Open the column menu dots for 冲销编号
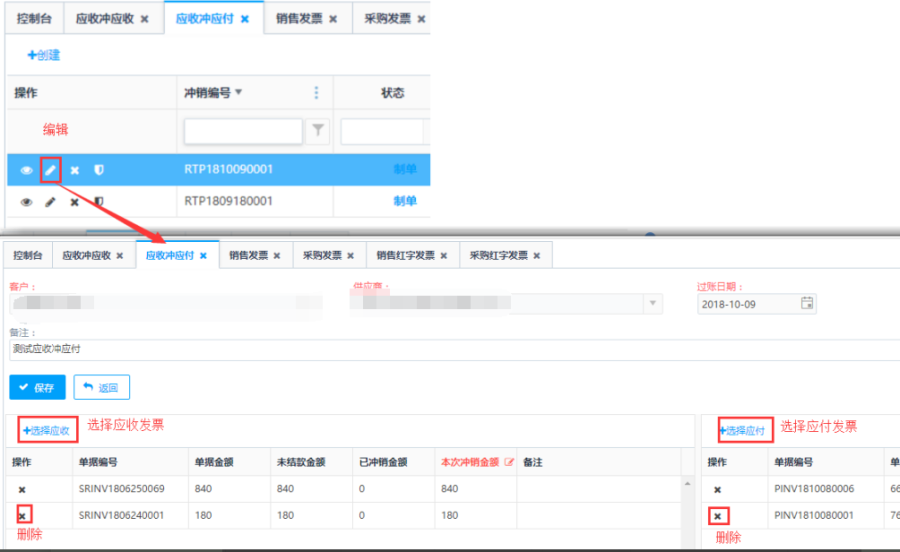 (317, 93)
